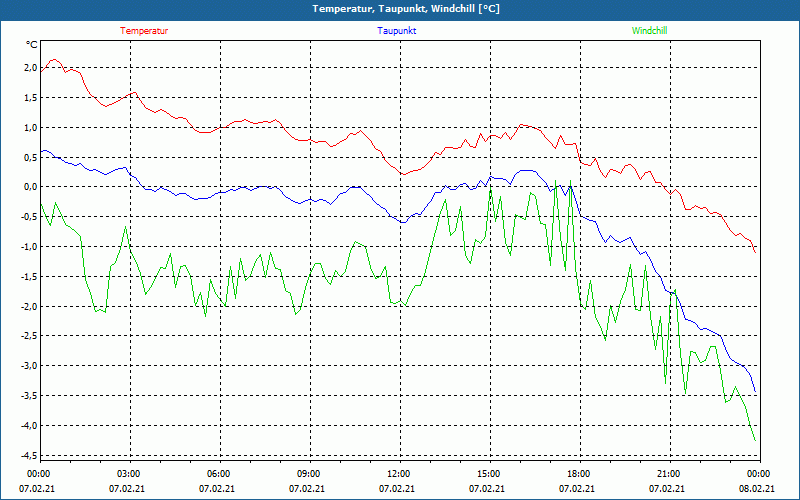Viewport: 800px width, 500px height.
Task: Click the -0,5 y-axis value
Action: pyautogui.click(x=29, y=217)
